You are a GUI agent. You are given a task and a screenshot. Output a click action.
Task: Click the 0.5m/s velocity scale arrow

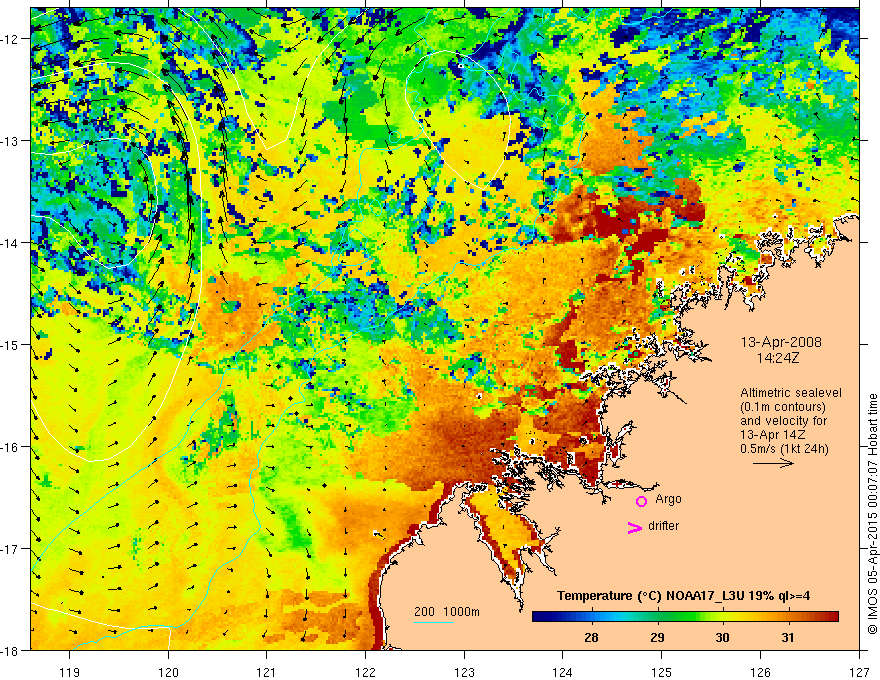[x=773, y=463]
